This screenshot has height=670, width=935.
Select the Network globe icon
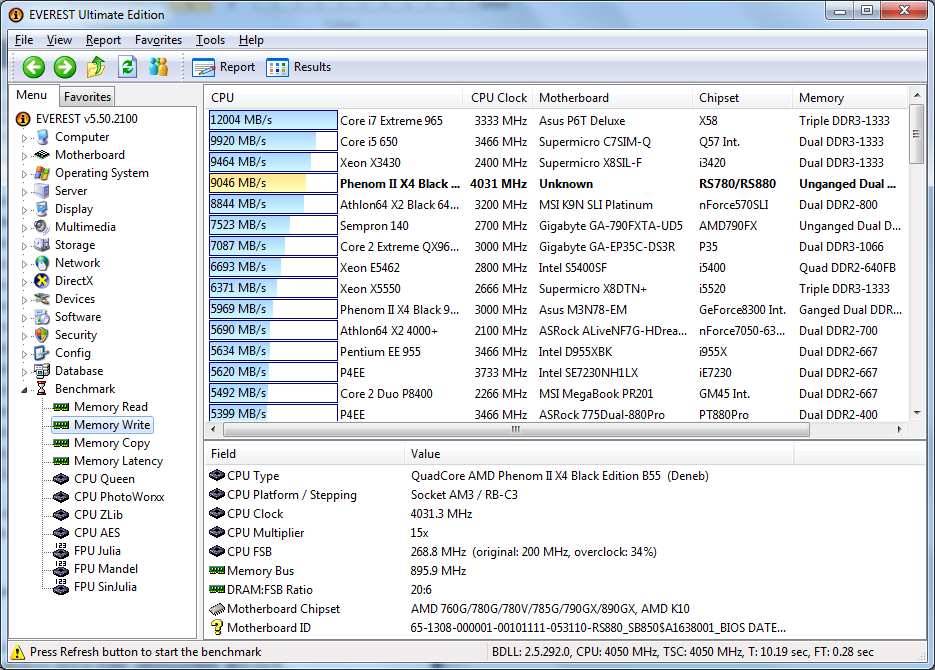tap(42, 263)
